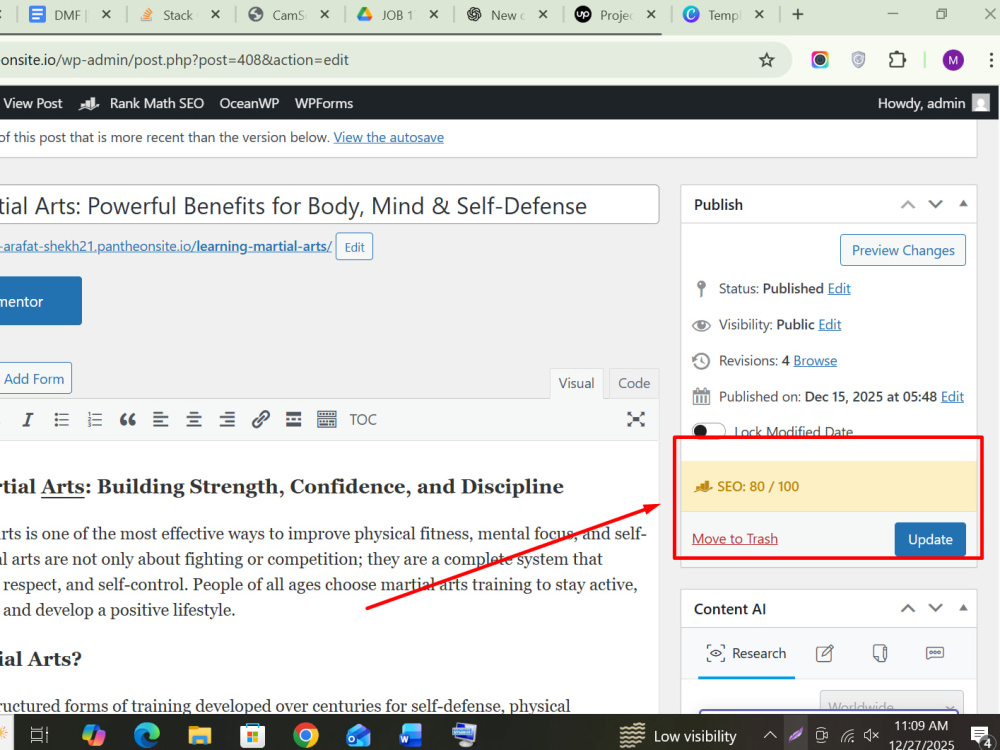Insert a bulleted list
Screen dimensions: 1000x750
[62, 420]
